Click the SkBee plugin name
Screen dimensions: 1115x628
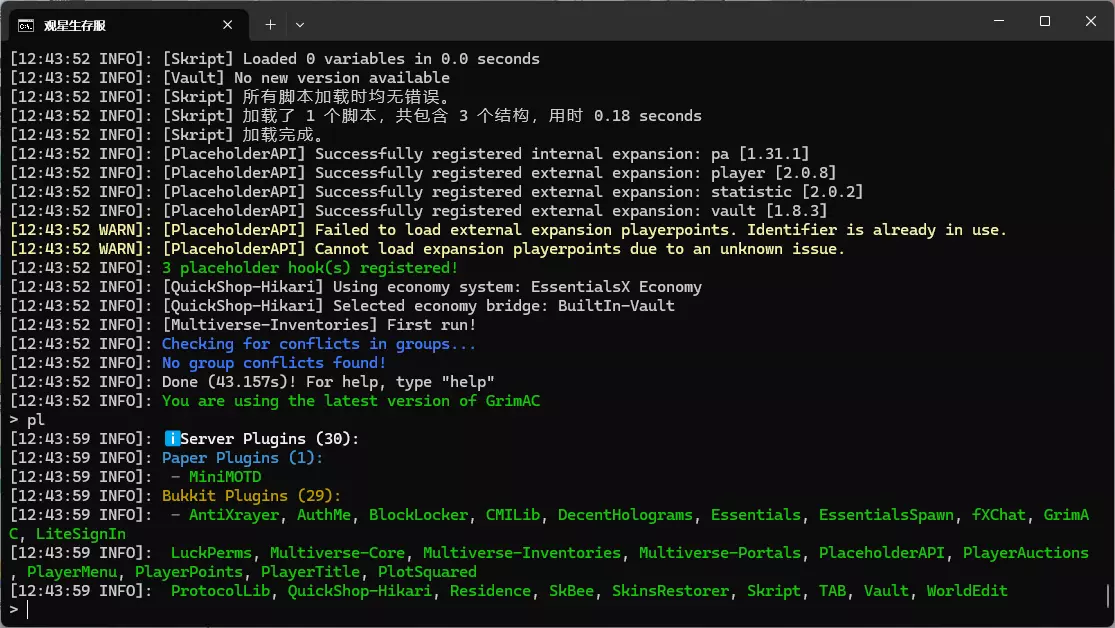pyautogui.click(x=571, y=591)
